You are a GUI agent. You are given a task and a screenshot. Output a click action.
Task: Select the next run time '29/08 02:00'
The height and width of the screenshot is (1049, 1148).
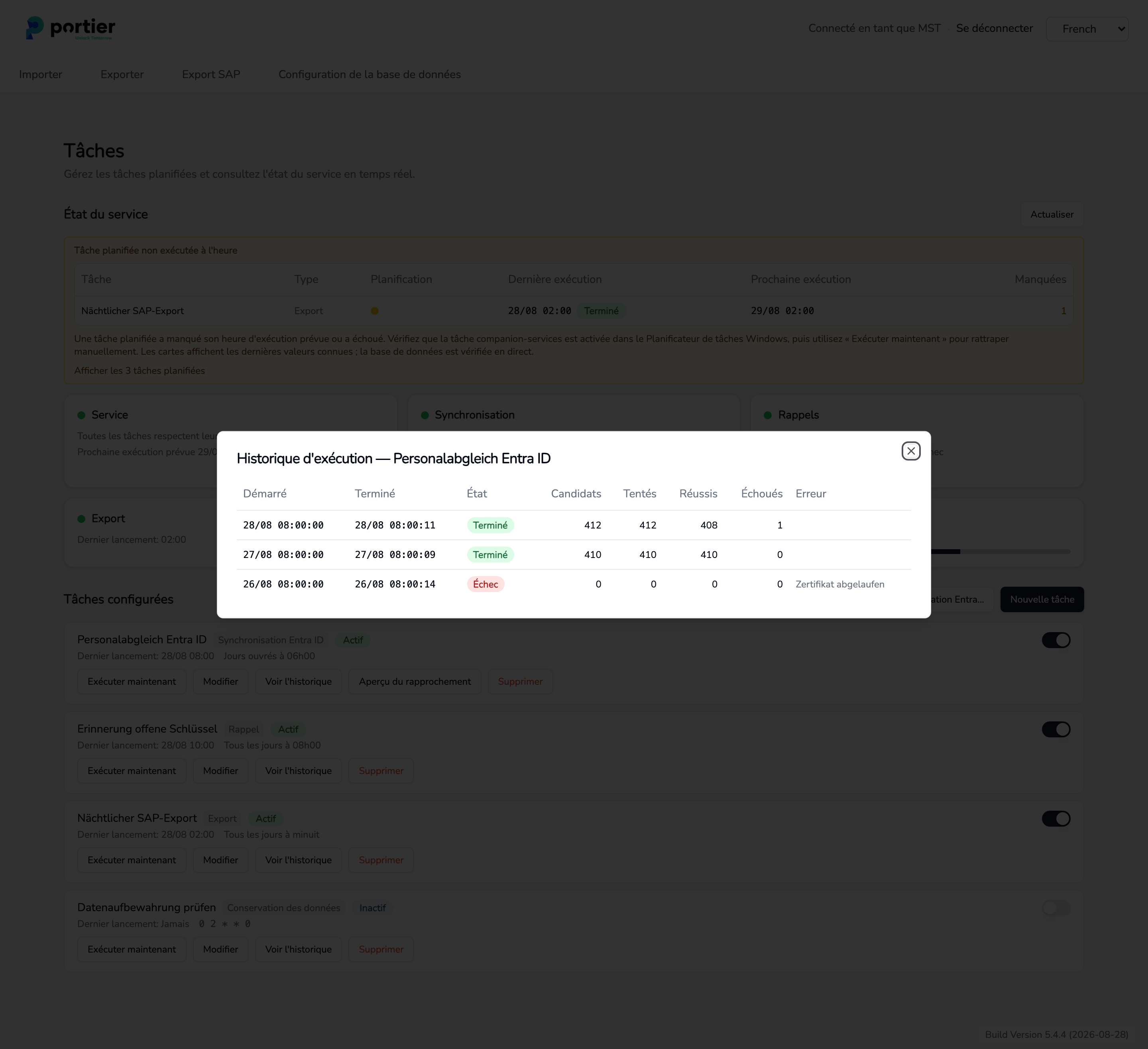(x=782, y=311)
